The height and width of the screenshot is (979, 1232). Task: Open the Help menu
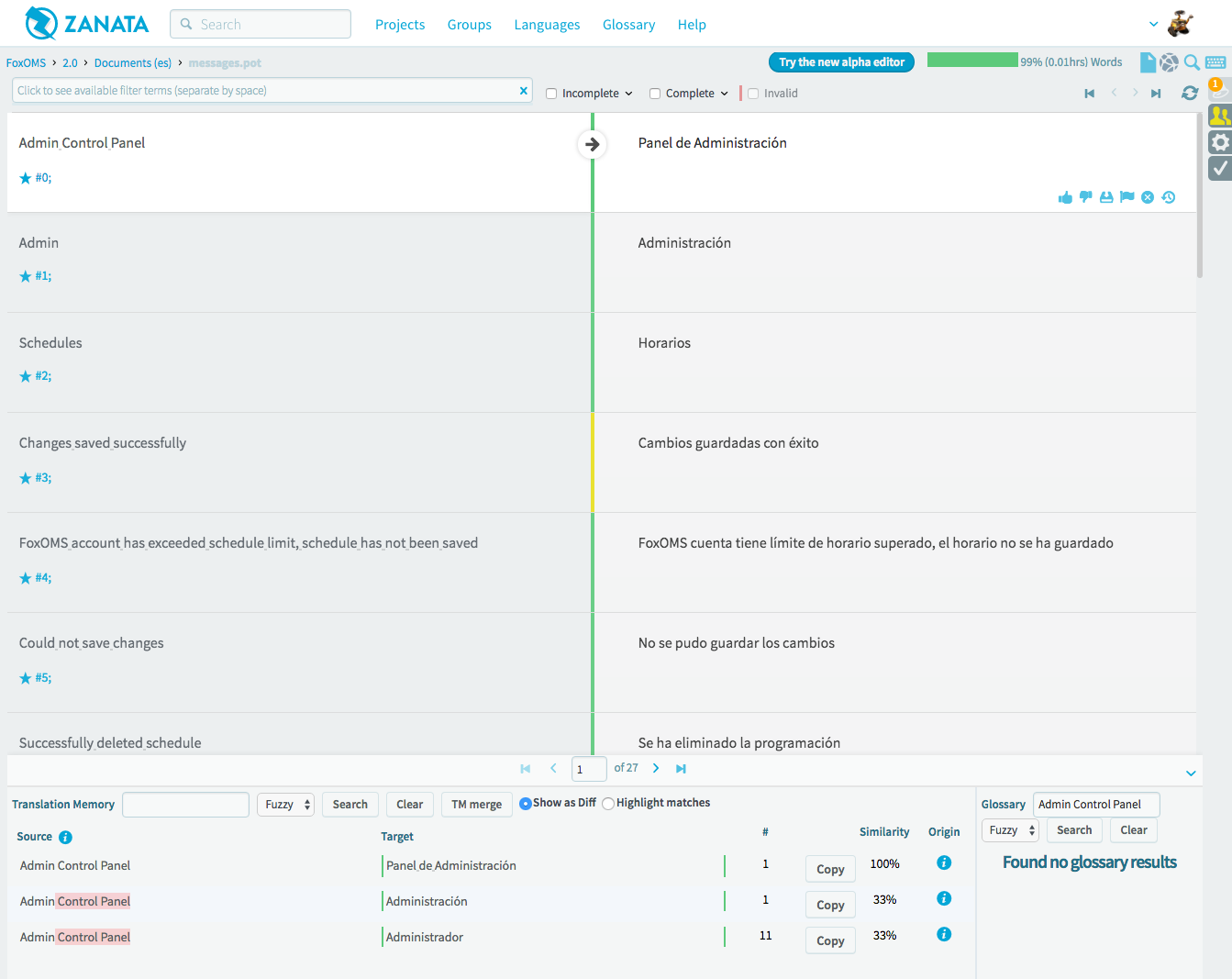coord(692,25)
